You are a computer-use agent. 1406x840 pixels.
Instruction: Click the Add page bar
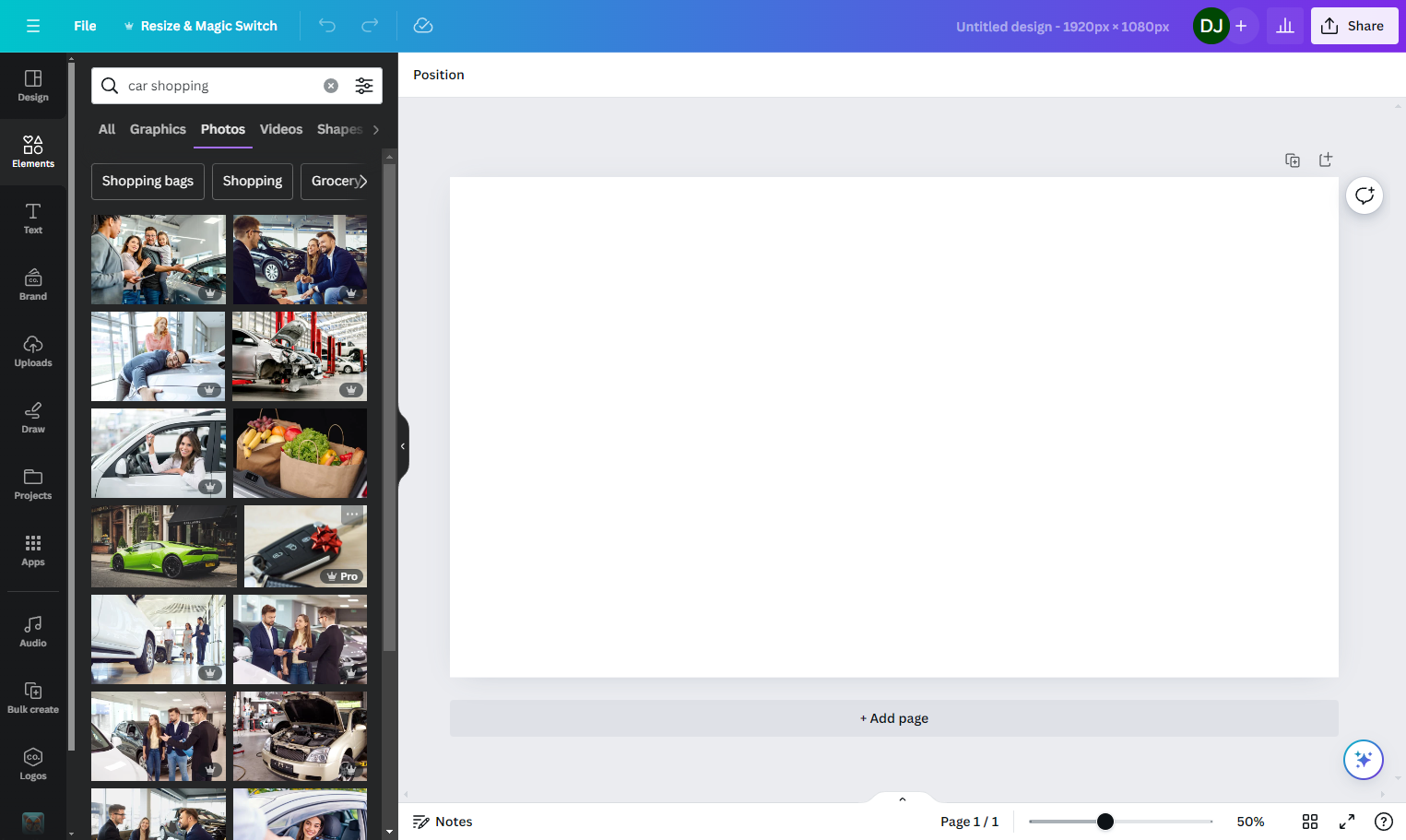coord(893,718)
